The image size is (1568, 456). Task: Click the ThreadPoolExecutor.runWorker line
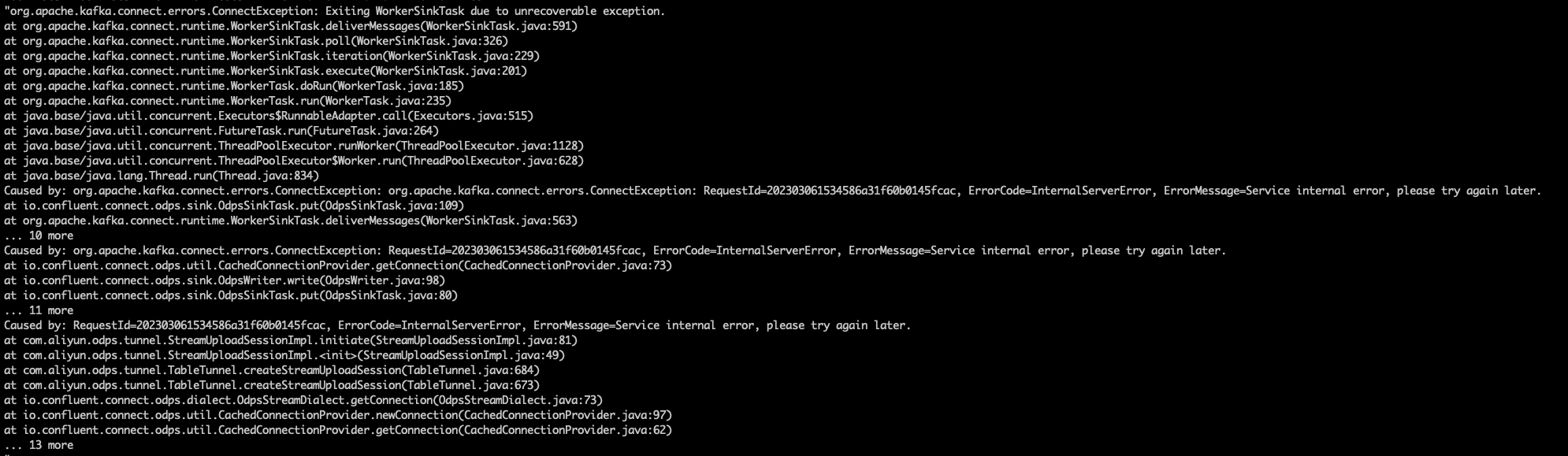294,146
